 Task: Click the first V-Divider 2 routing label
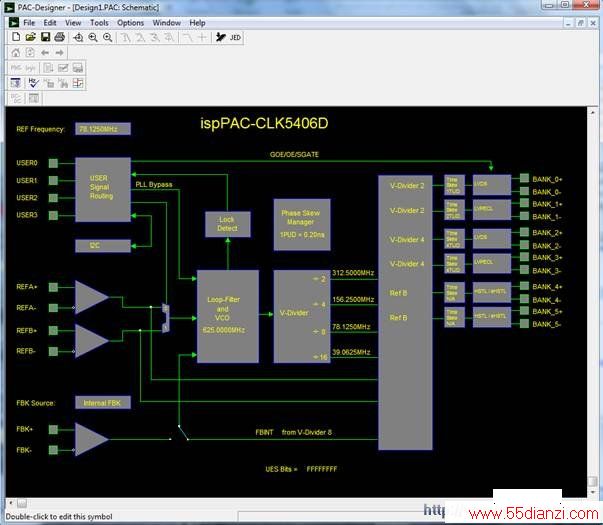tap(407, 186)
